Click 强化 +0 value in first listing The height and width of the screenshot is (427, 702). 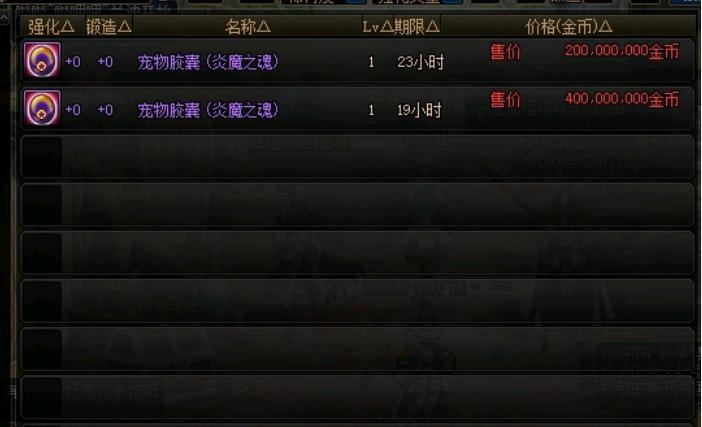click(x=73, y=61)
